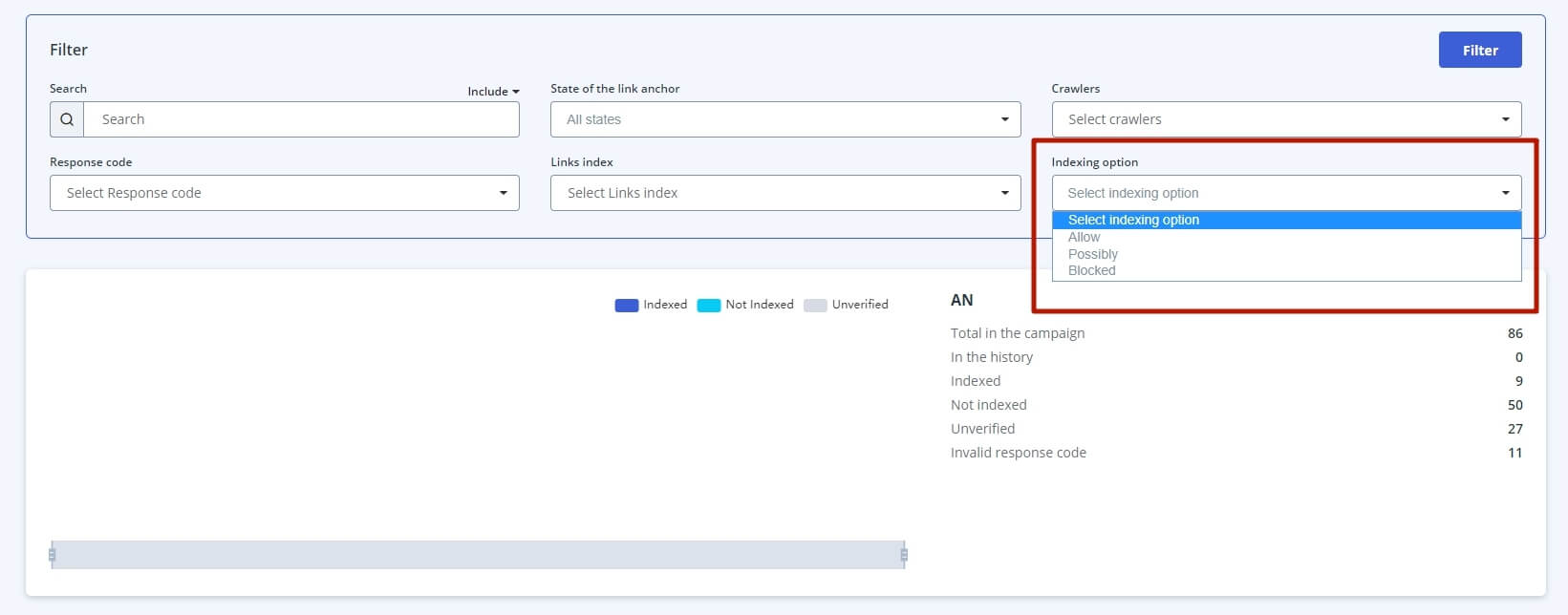Click the left handle of chart range slider
Viewport: 1568px width, 615px height.
[x=52, y=555]
